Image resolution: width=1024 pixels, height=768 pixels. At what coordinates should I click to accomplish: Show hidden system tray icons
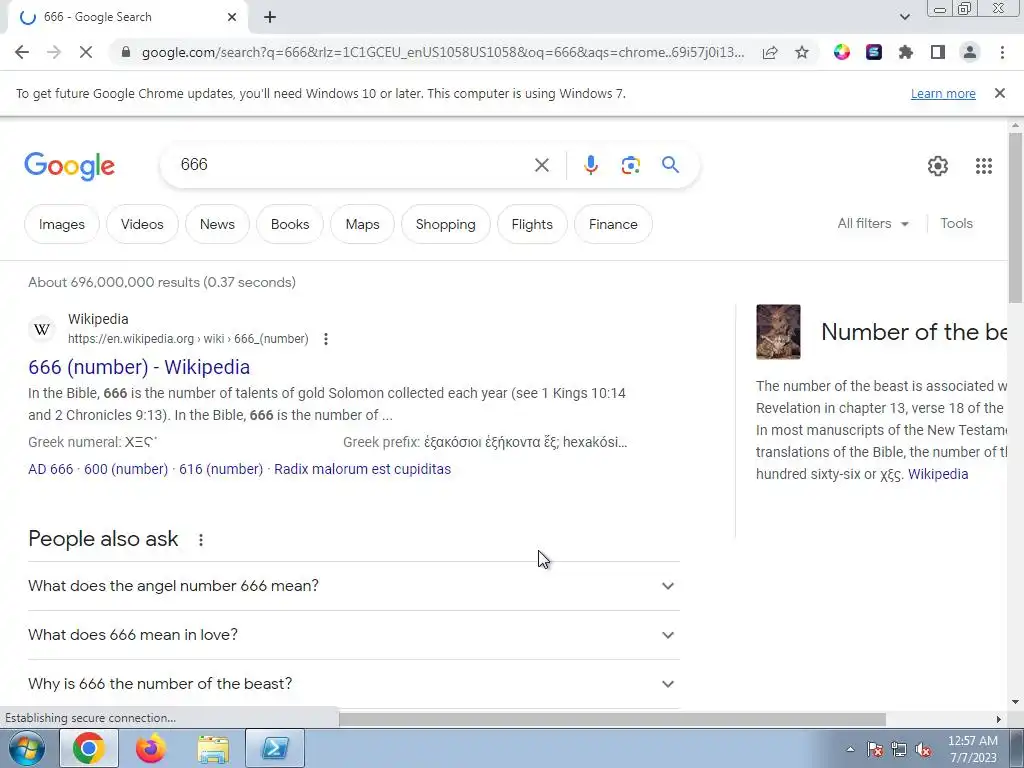click(x=850, y=749)
